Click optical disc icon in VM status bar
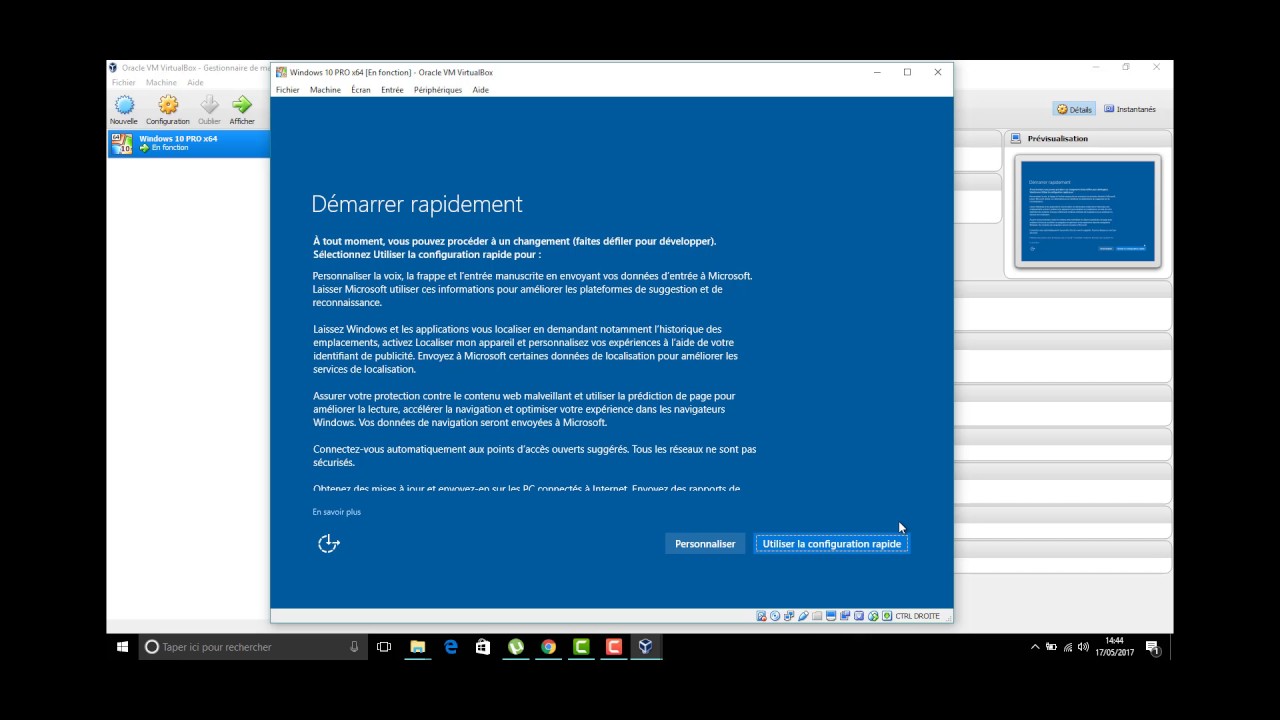Viewport: 1280px width, 720px height. (775, 616)
